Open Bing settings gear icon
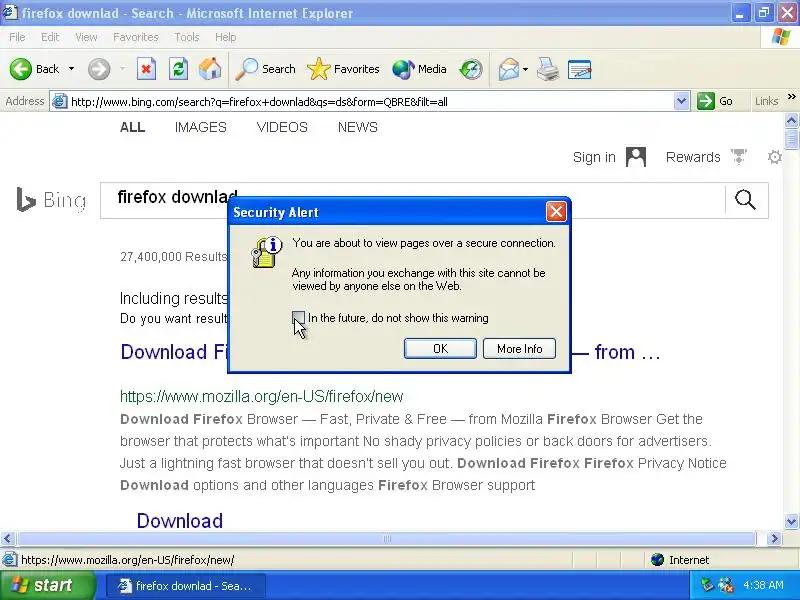The width and height of the screenshot is (800, 600). 774,157
